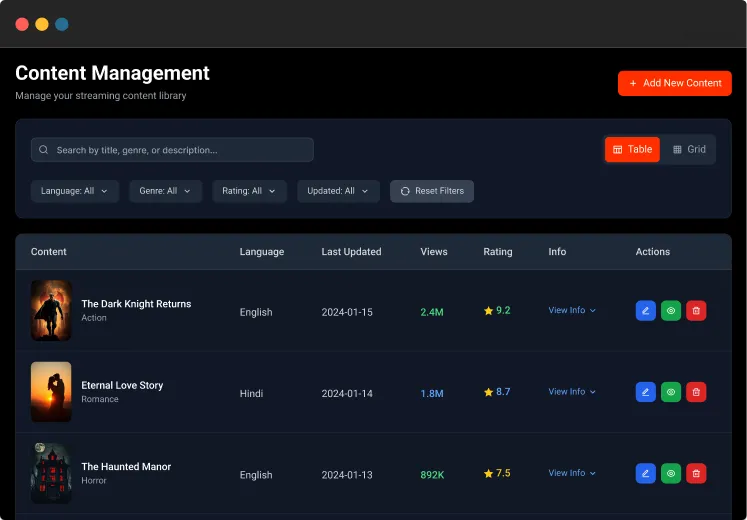Delete The Haunted Manor entry
The height and width of the screenshot is (520, 747).
tap(696, 473)
